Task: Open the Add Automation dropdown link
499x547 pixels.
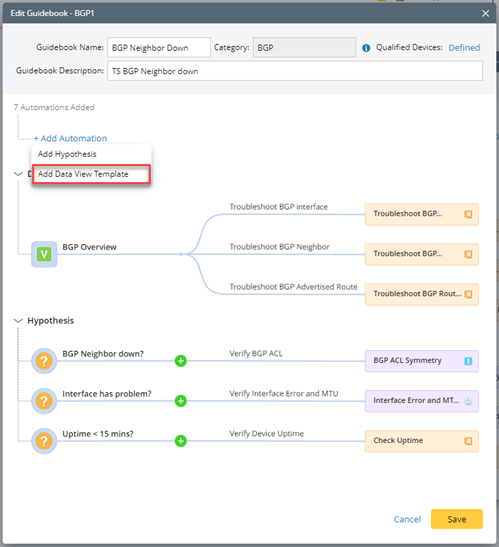Action: point(70,138)
